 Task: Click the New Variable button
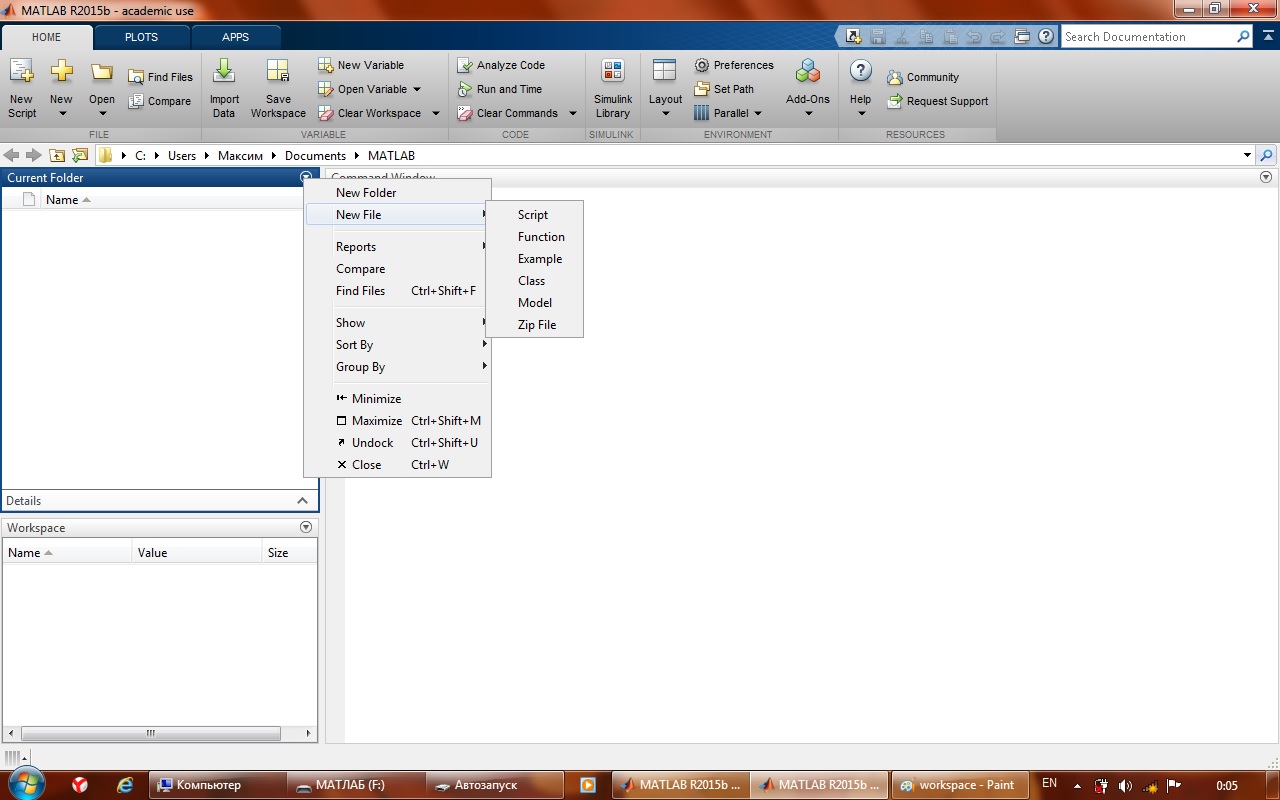[361, 65]
